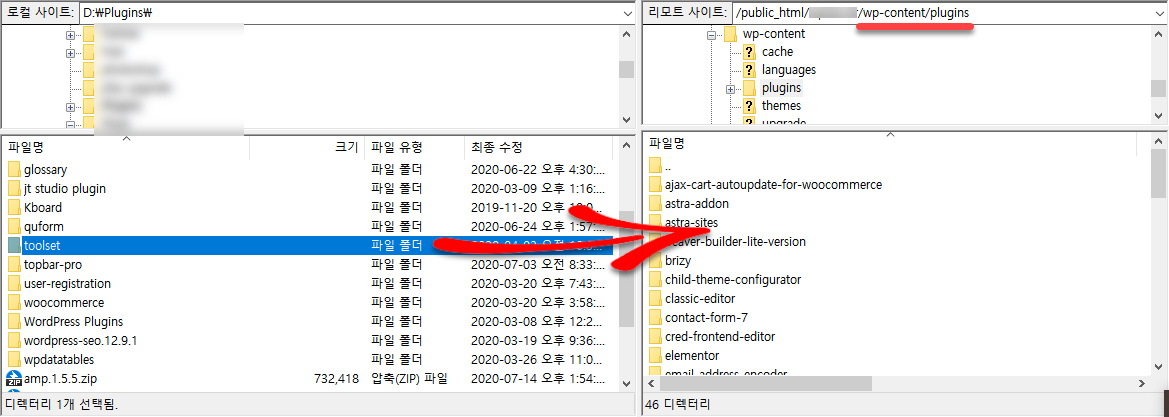Click the question-mark folder icon for themes
The width and height of the screenshot is (1169, 417).
(749, 106)
